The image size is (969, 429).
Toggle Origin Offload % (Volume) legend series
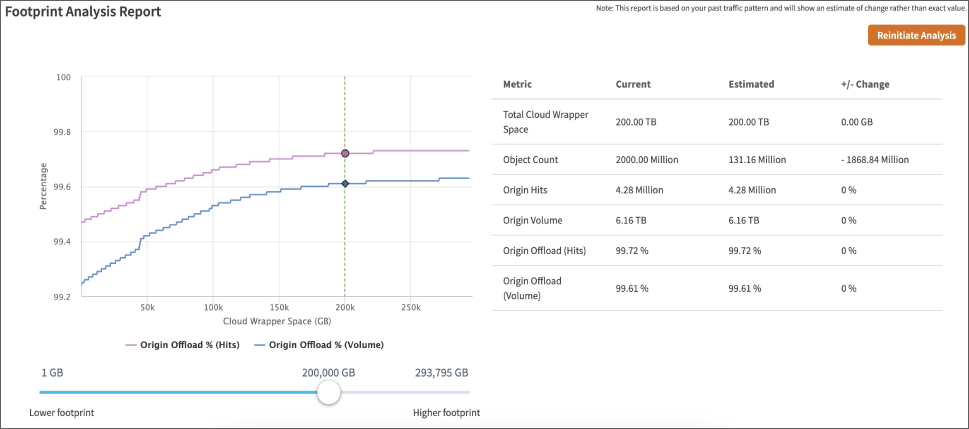(x=320, y=345)
